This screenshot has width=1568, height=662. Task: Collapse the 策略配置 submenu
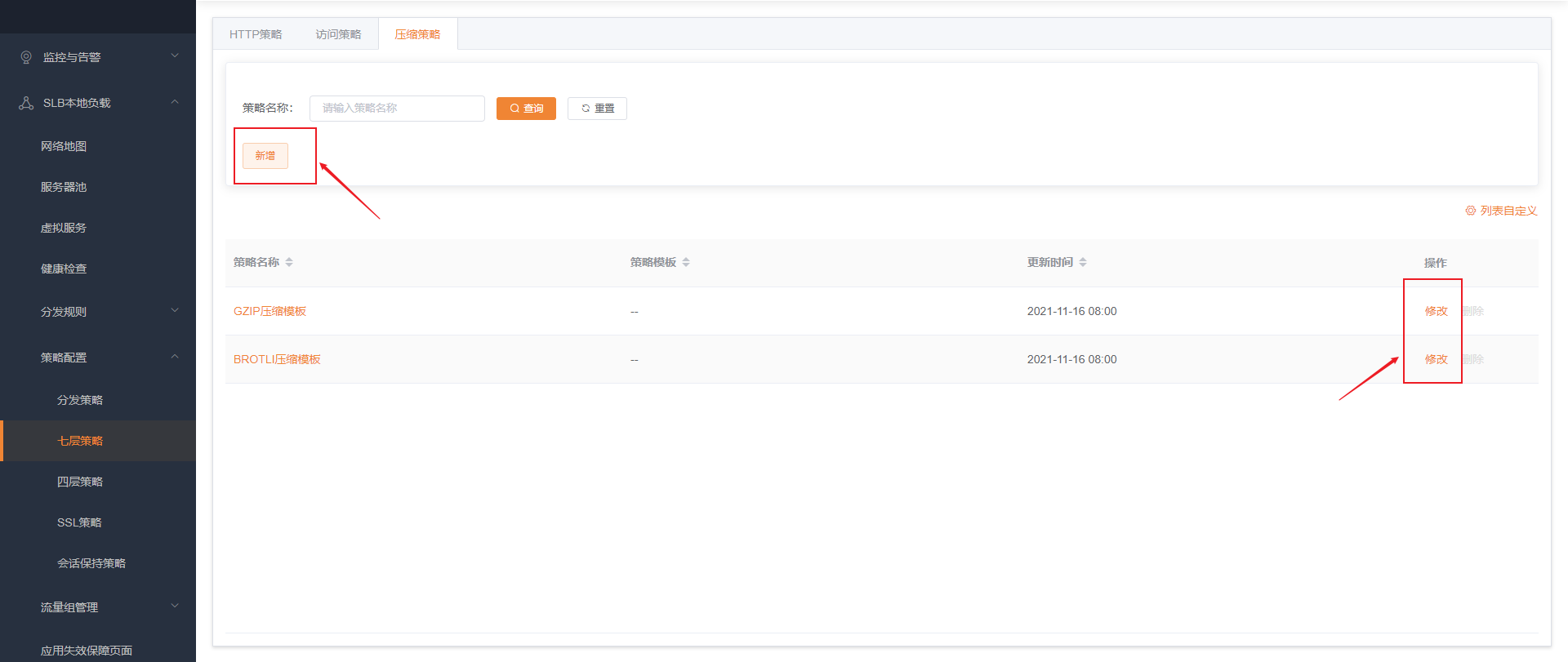coord(175,357)
